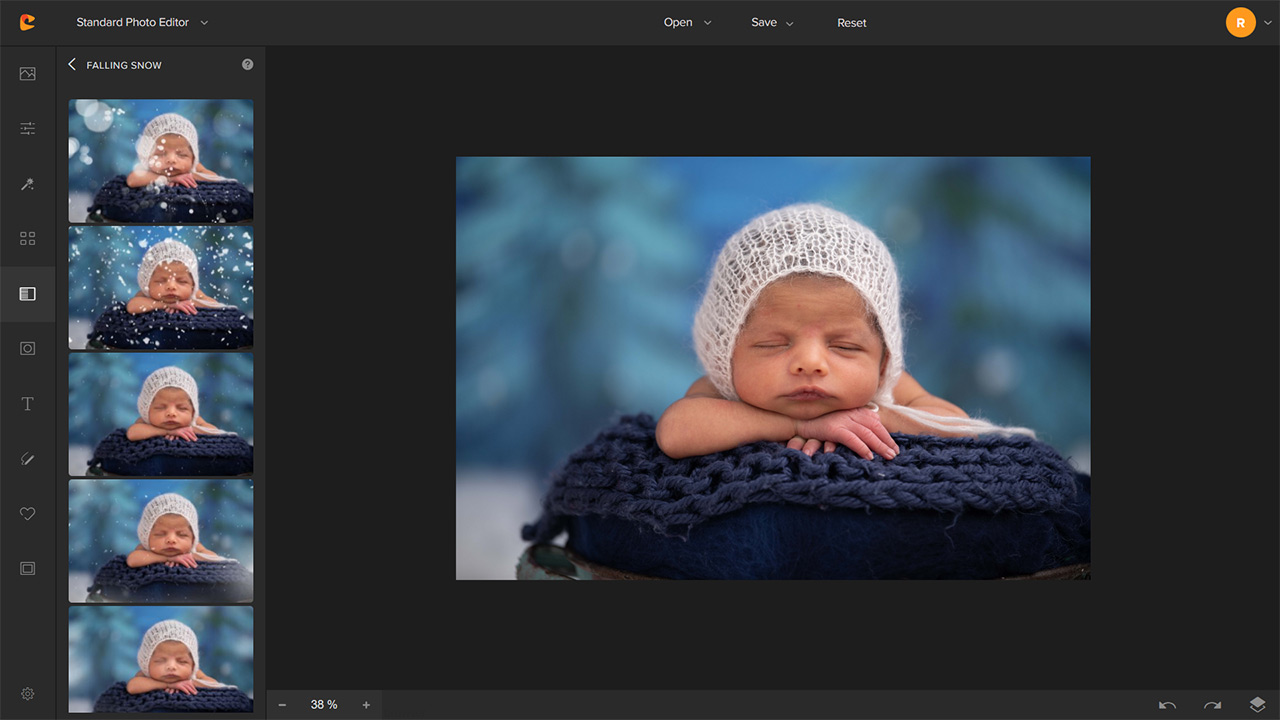
Task: Open the settings gear icon
Action: coord(27,694)
